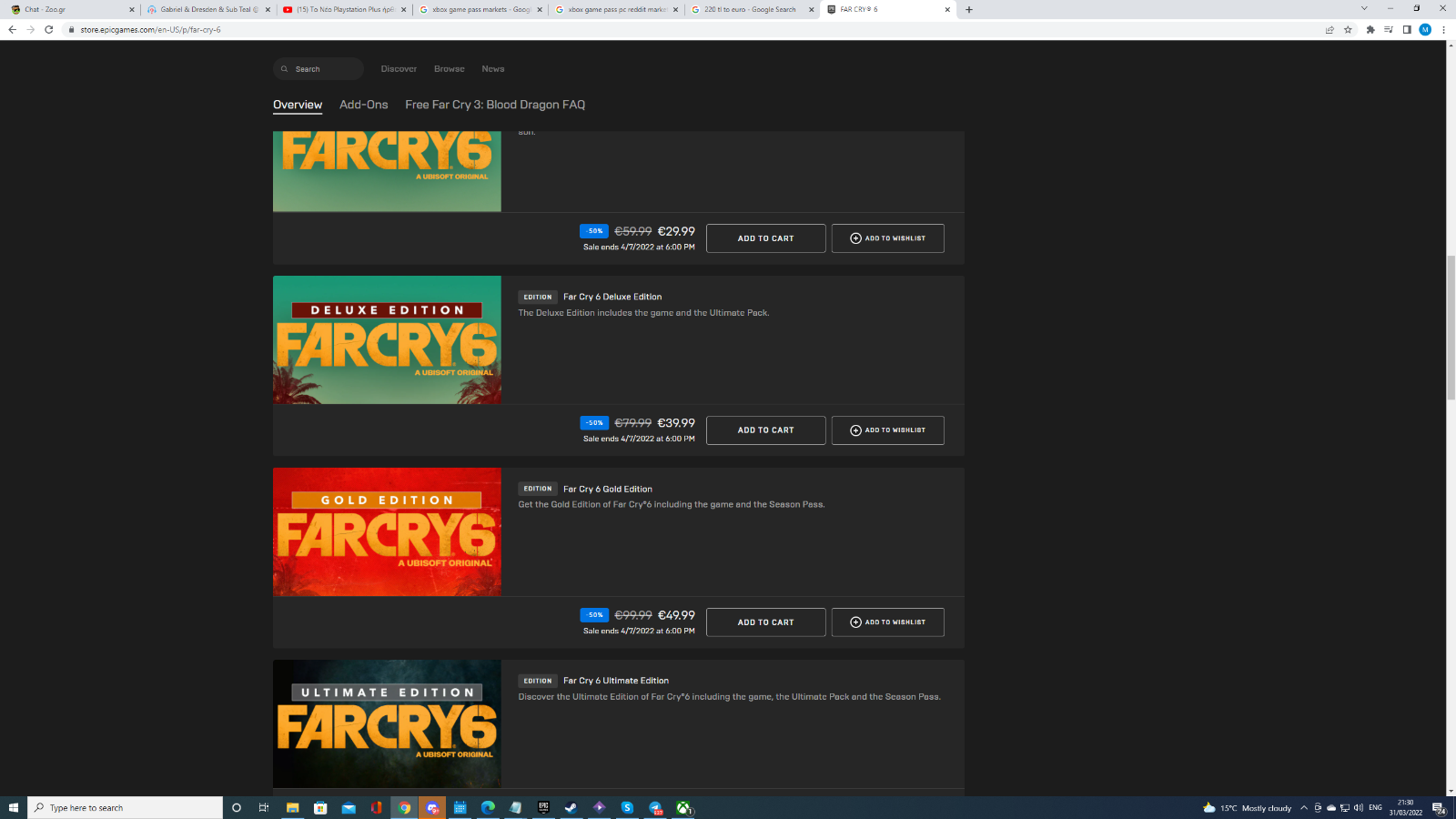This screenshot has width=1456, height=819.
Task: Open the News menu item
Action: (x=493, y=69)
